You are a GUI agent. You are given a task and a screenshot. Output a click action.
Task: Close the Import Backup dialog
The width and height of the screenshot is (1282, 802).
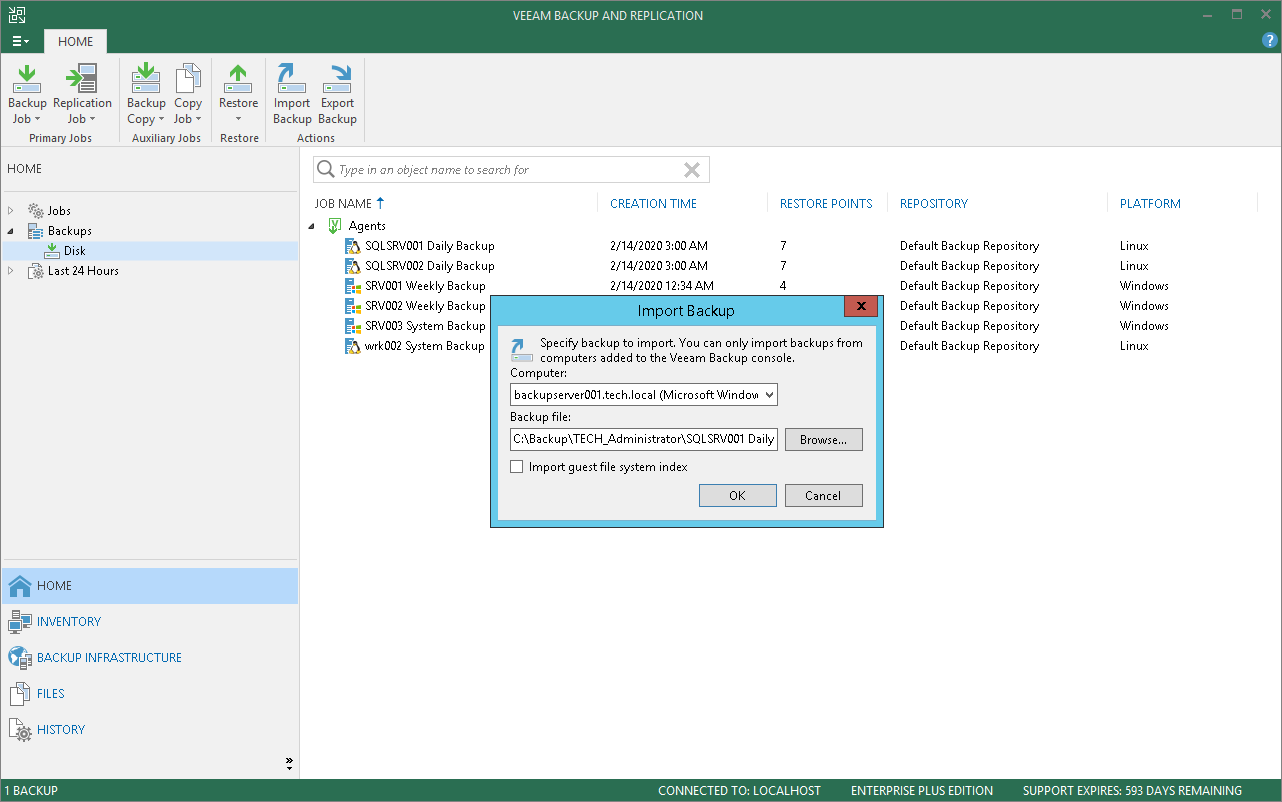click(x=861, y=307)
